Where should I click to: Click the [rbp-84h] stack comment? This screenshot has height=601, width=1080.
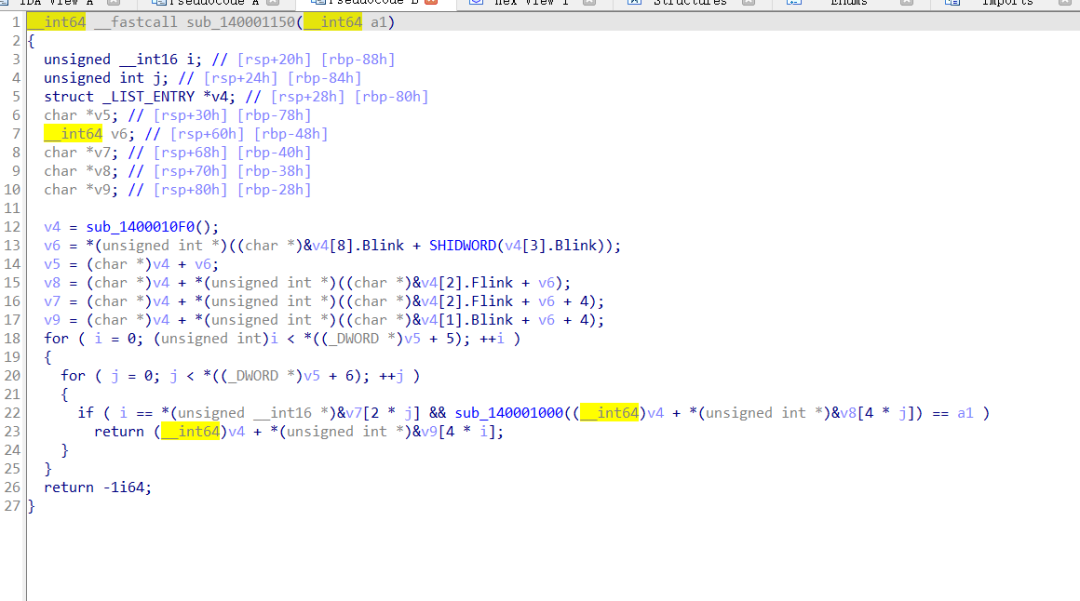(324, 78)
